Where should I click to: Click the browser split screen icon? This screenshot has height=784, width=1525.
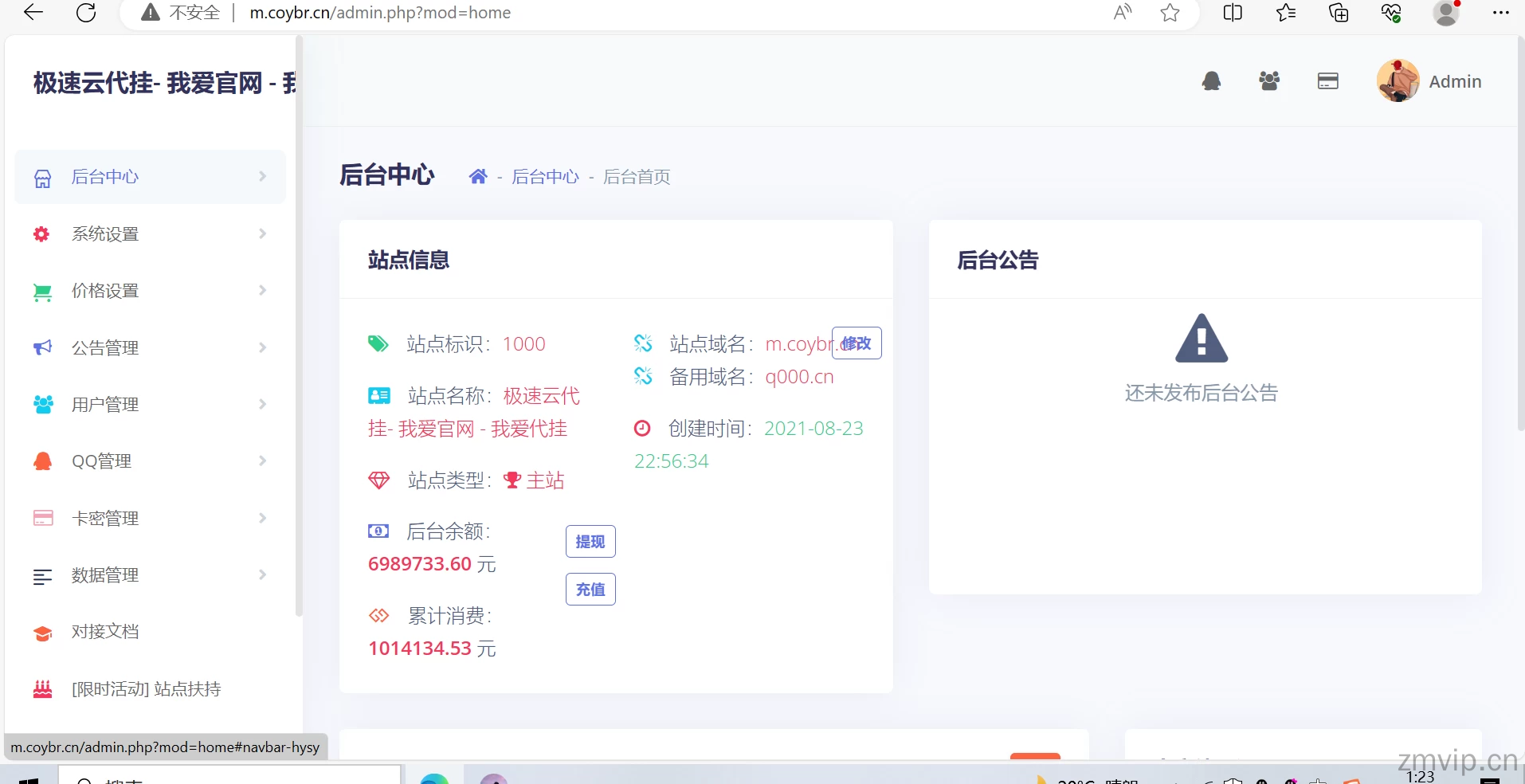[1233, 13]
